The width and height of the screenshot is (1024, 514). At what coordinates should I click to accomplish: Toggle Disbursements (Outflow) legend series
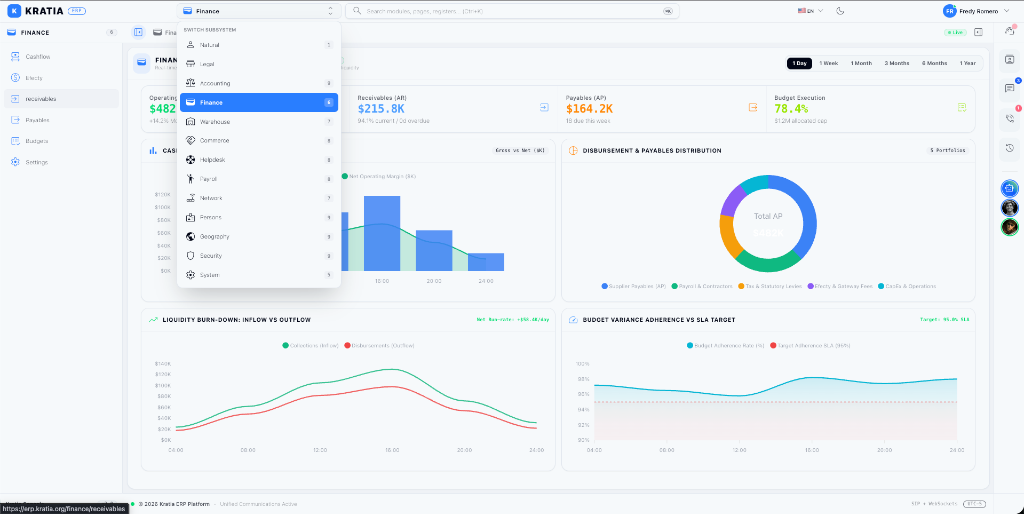click(x=379, y=345)
